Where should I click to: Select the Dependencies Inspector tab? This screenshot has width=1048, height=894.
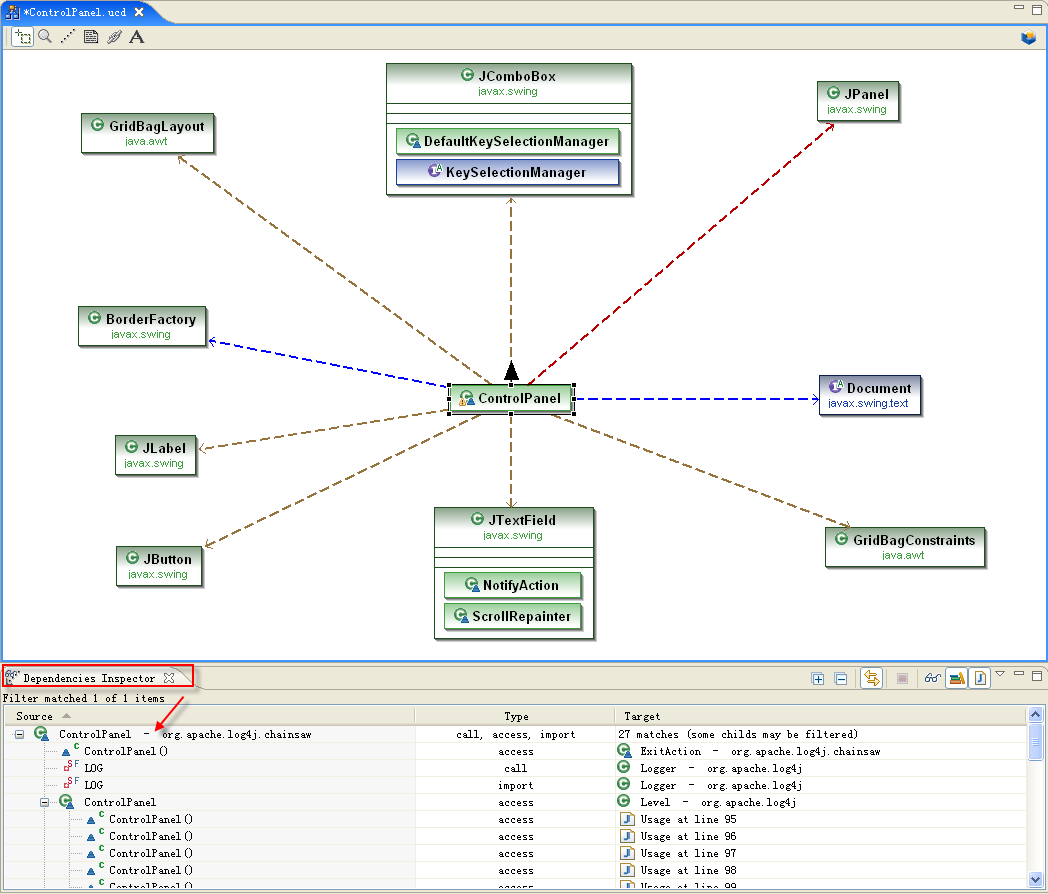[89, 678]
